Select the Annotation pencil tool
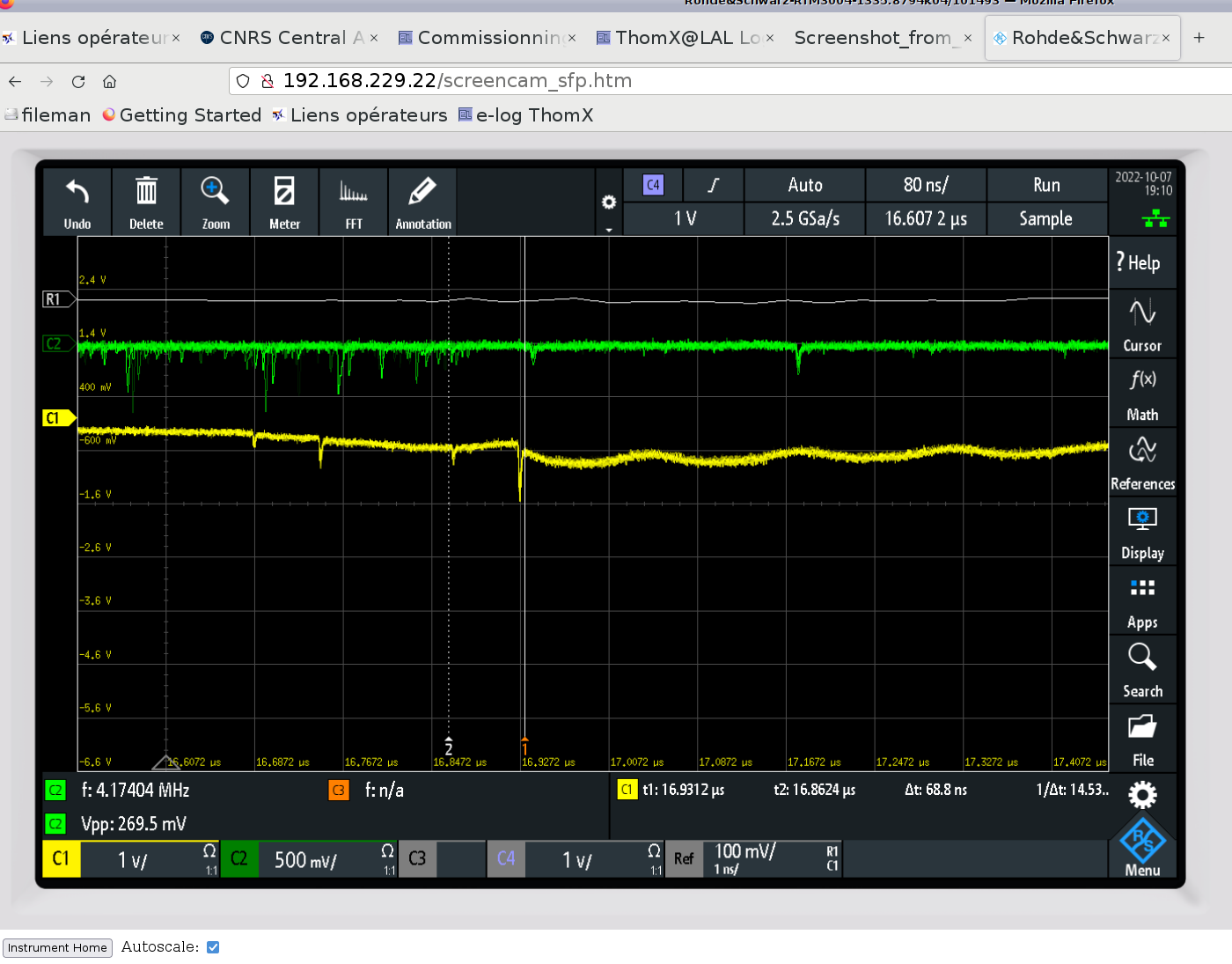The height and width of the screenshot is (964, 1232). (422, 193)
